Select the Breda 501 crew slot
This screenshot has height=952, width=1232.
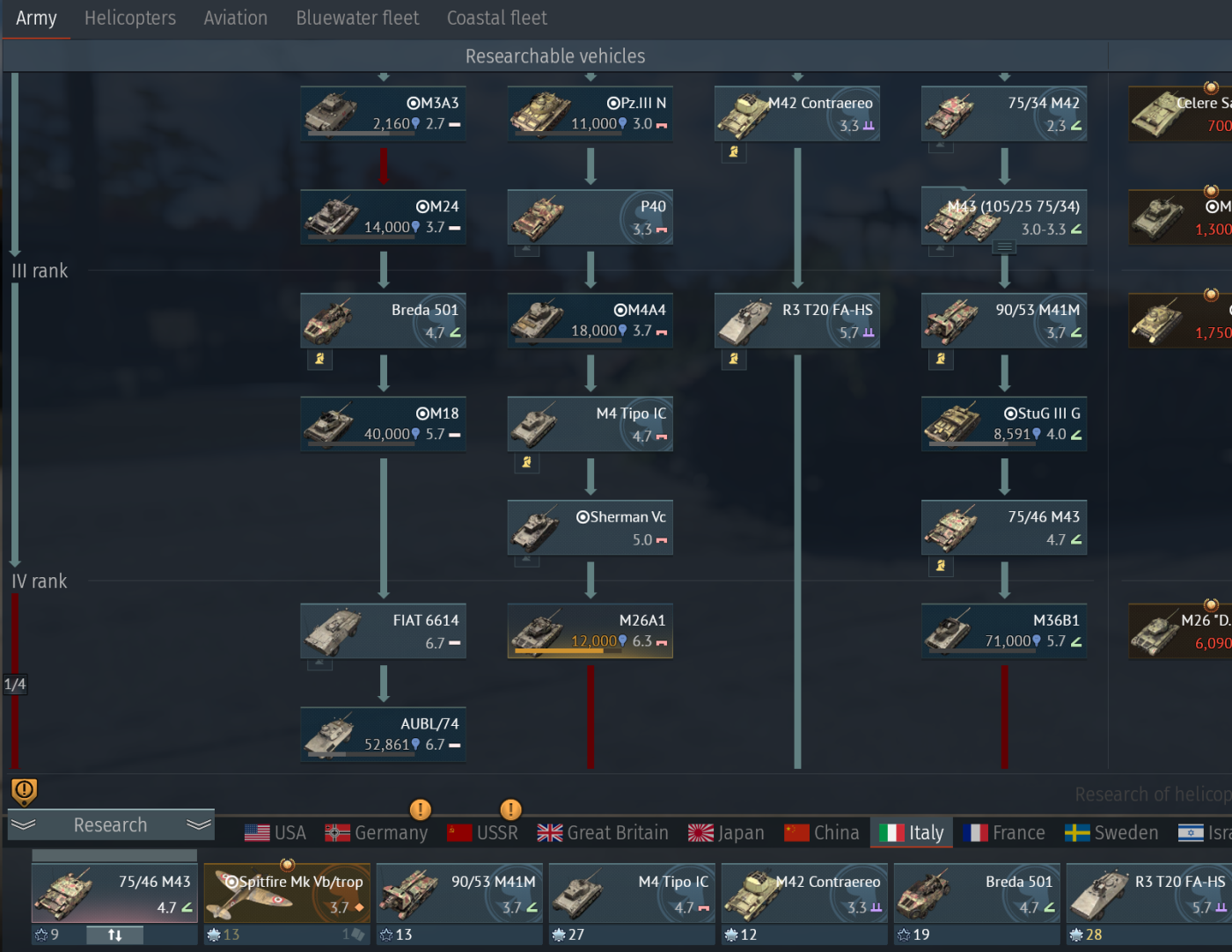(977, 893)
